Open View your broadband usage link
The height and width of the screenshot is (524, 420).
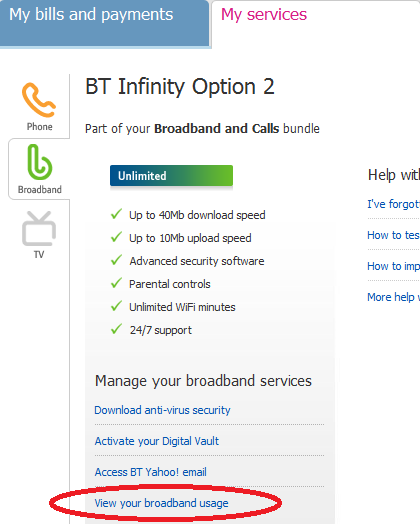coord(161,503)
